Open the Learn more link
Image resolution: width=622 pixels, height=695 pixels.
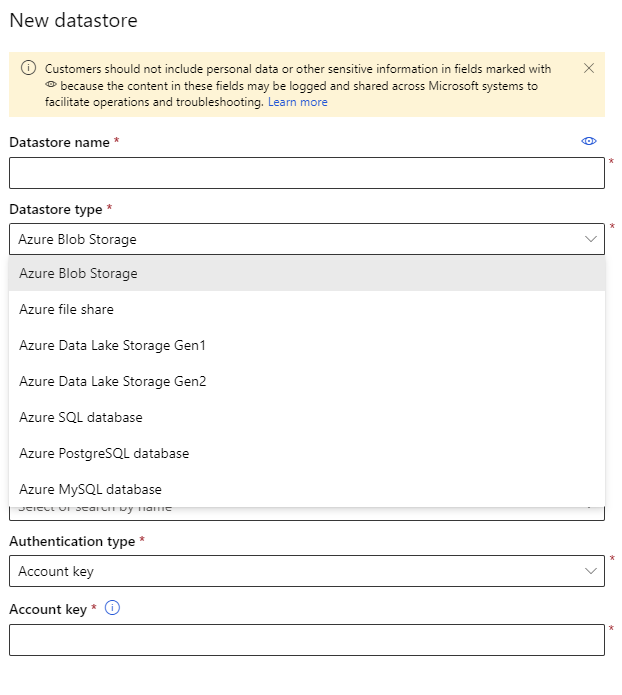297,102
